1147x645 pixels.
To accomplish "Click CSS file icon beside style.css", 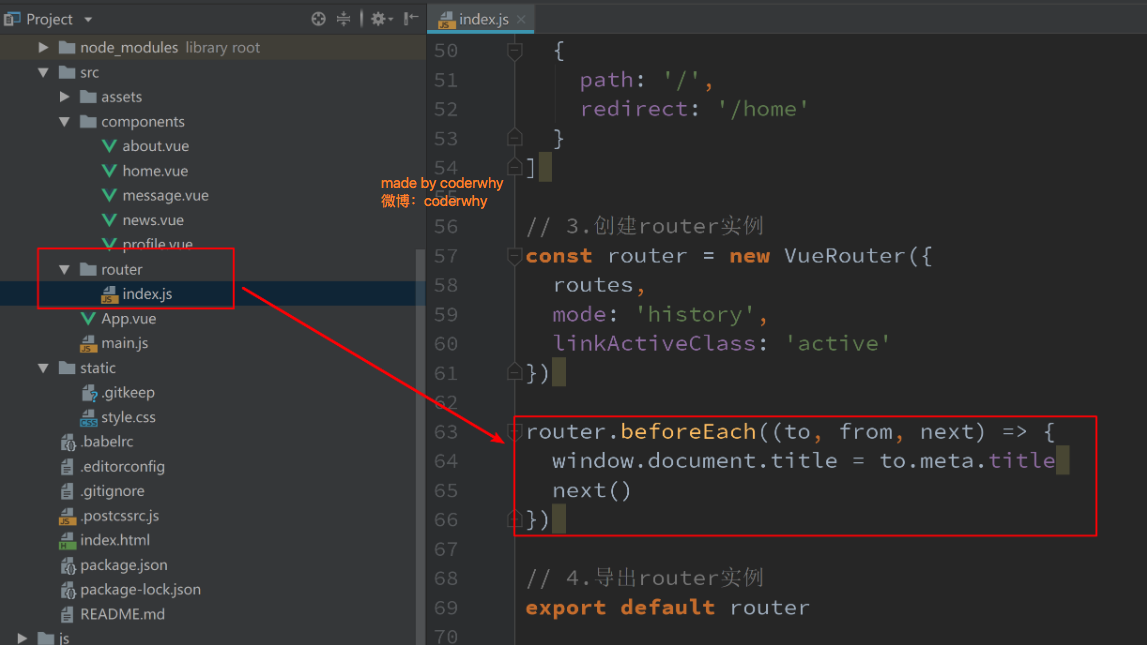I will [89, 418].
